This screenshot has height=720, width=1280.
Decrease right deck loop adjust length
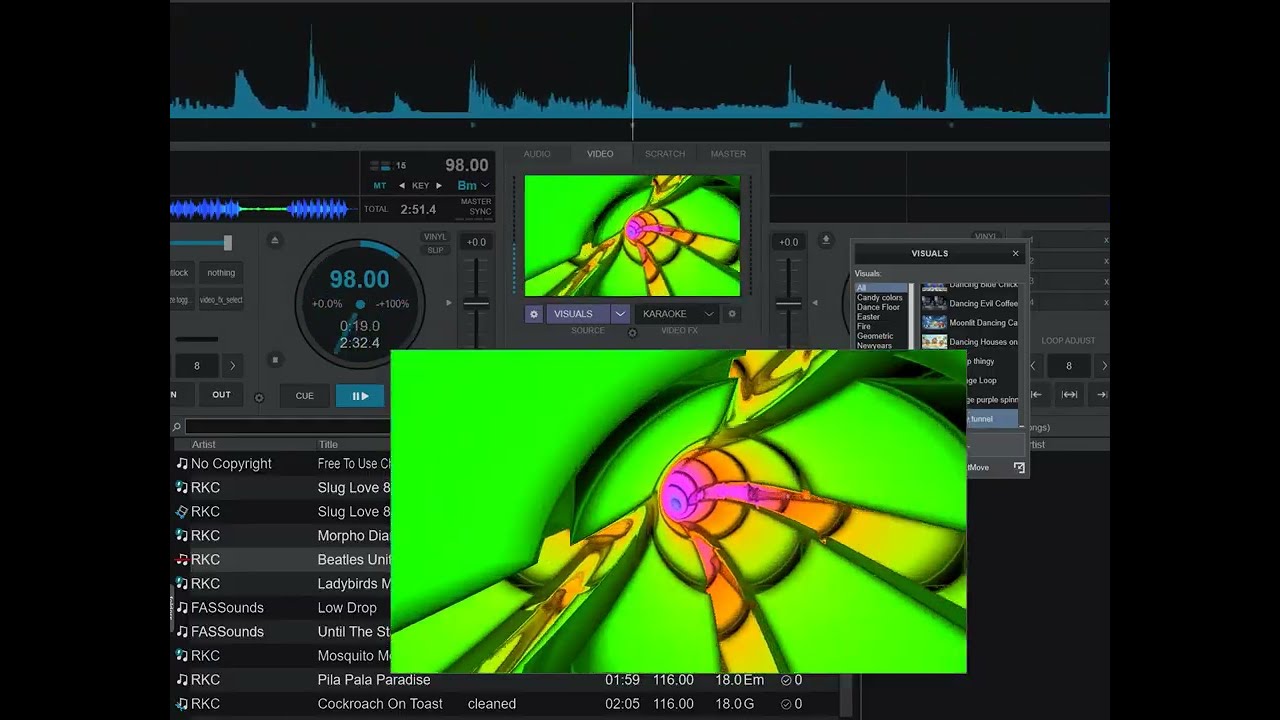click(1033, 366)
